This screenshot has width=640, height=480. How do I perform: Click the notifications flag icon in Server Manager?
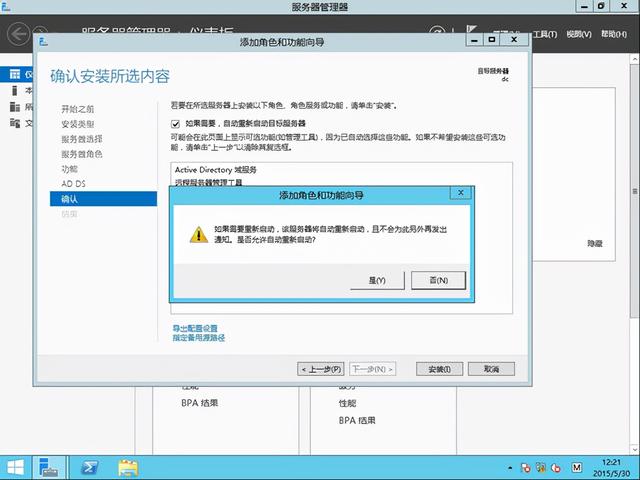(x=471, y=29)
